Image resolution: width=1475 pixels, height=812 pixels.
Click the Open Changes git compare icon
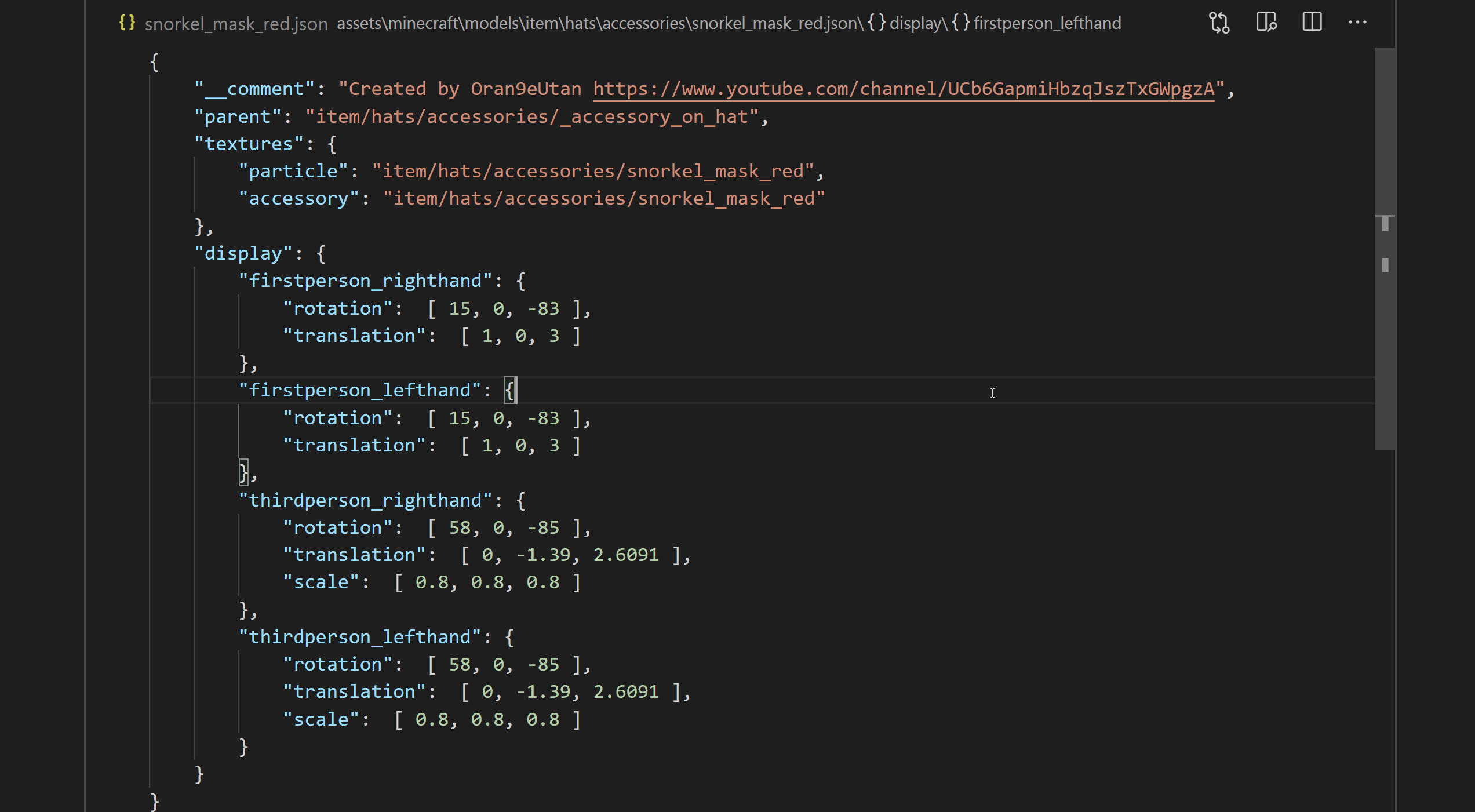[x=1219, y=23]
